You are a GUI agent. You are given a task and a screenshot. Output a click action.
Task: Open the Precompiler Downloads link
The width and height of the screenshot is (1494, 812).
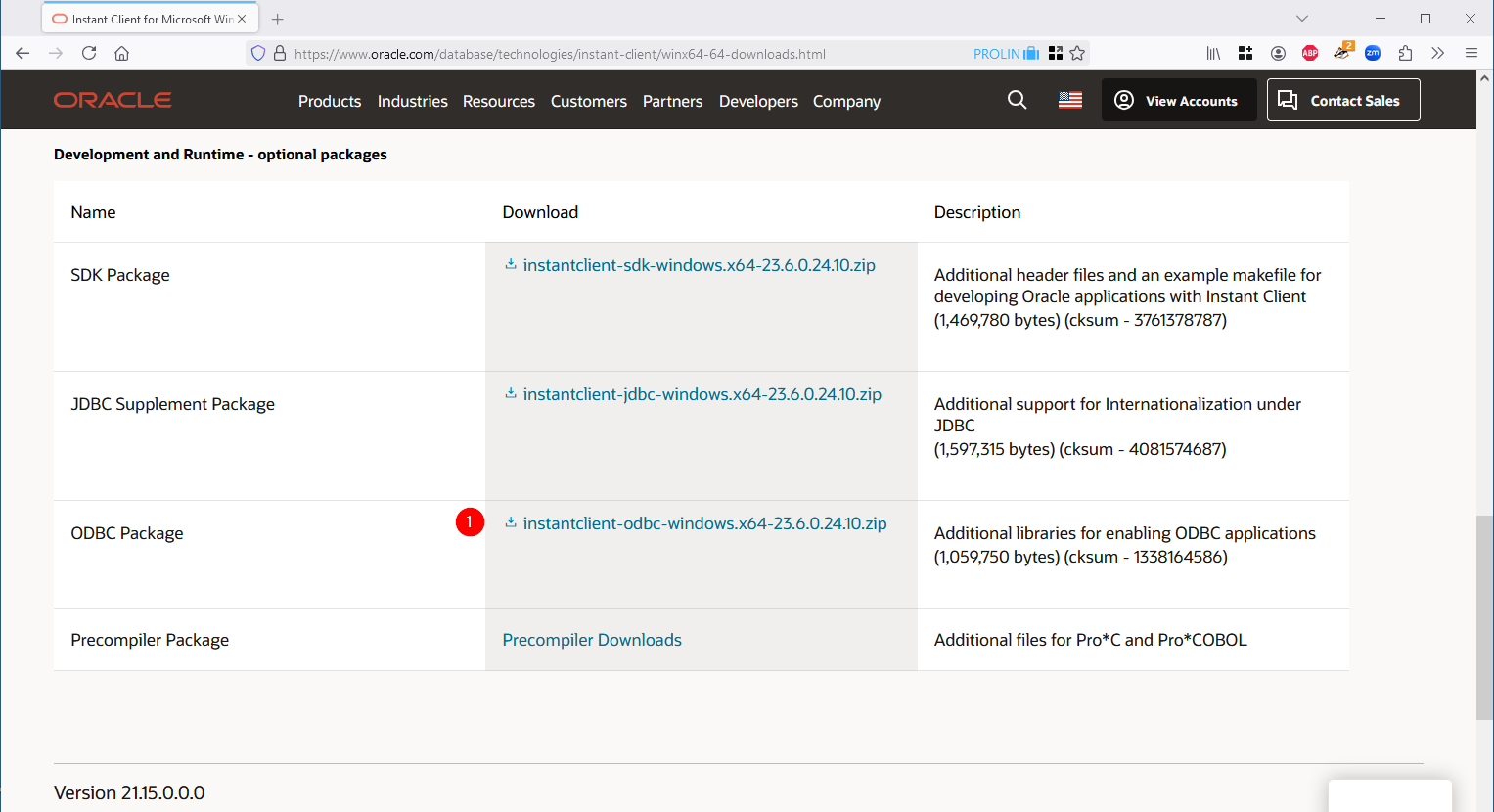(592, 640)
